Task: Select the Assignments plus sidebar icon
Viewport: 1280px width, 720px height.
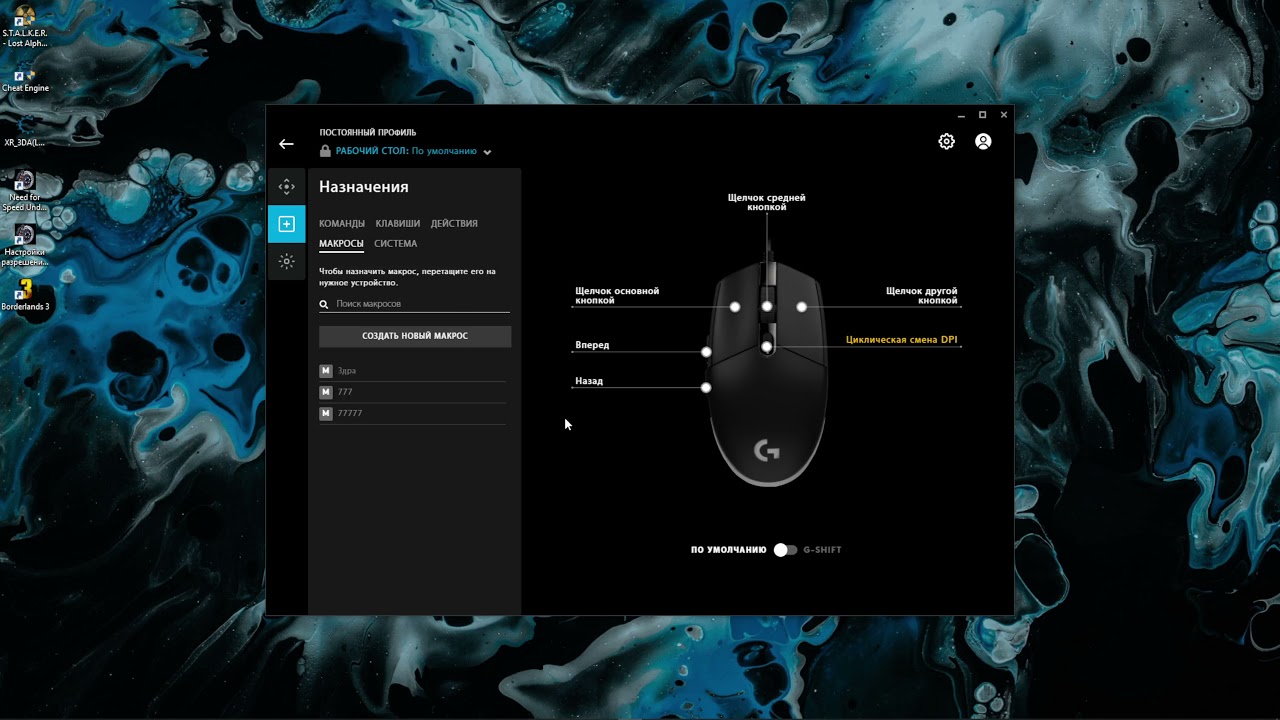Action: tap(287, 224)
